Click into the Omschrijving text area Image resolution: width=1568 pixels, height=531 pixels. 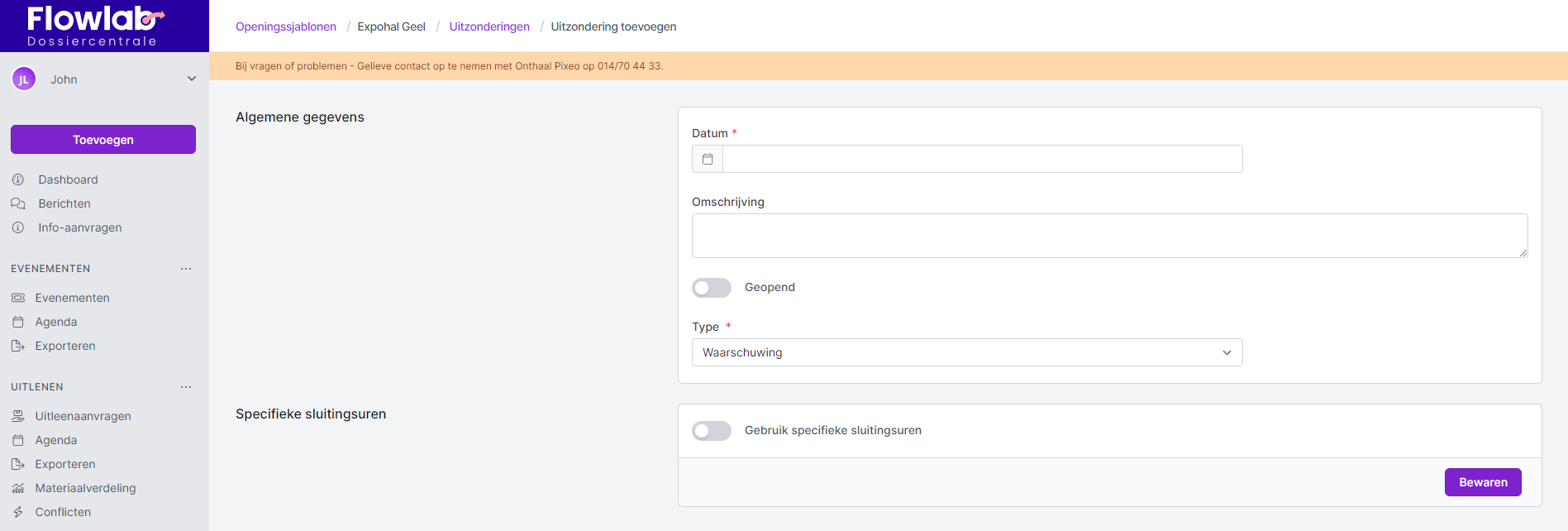[1109, 236]
